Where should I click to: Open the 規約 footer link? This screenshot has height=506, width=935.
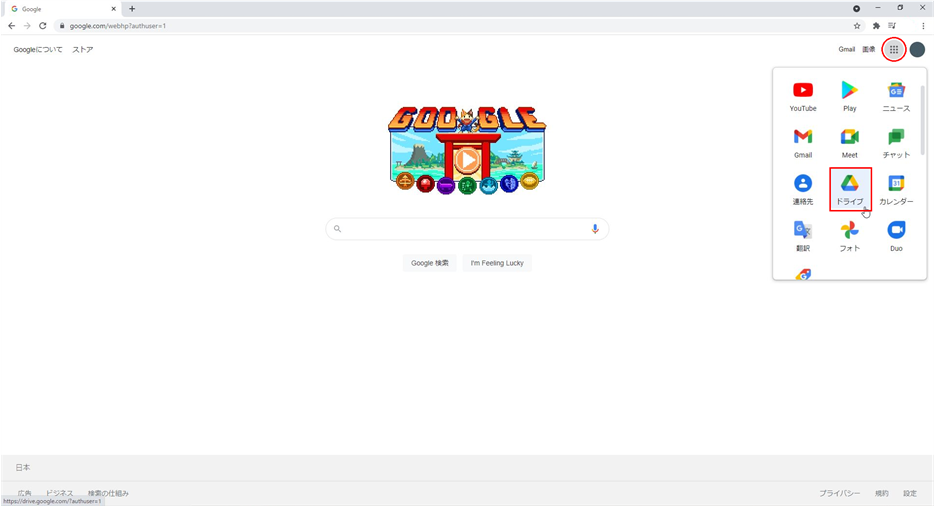click(x=881, y=493)
